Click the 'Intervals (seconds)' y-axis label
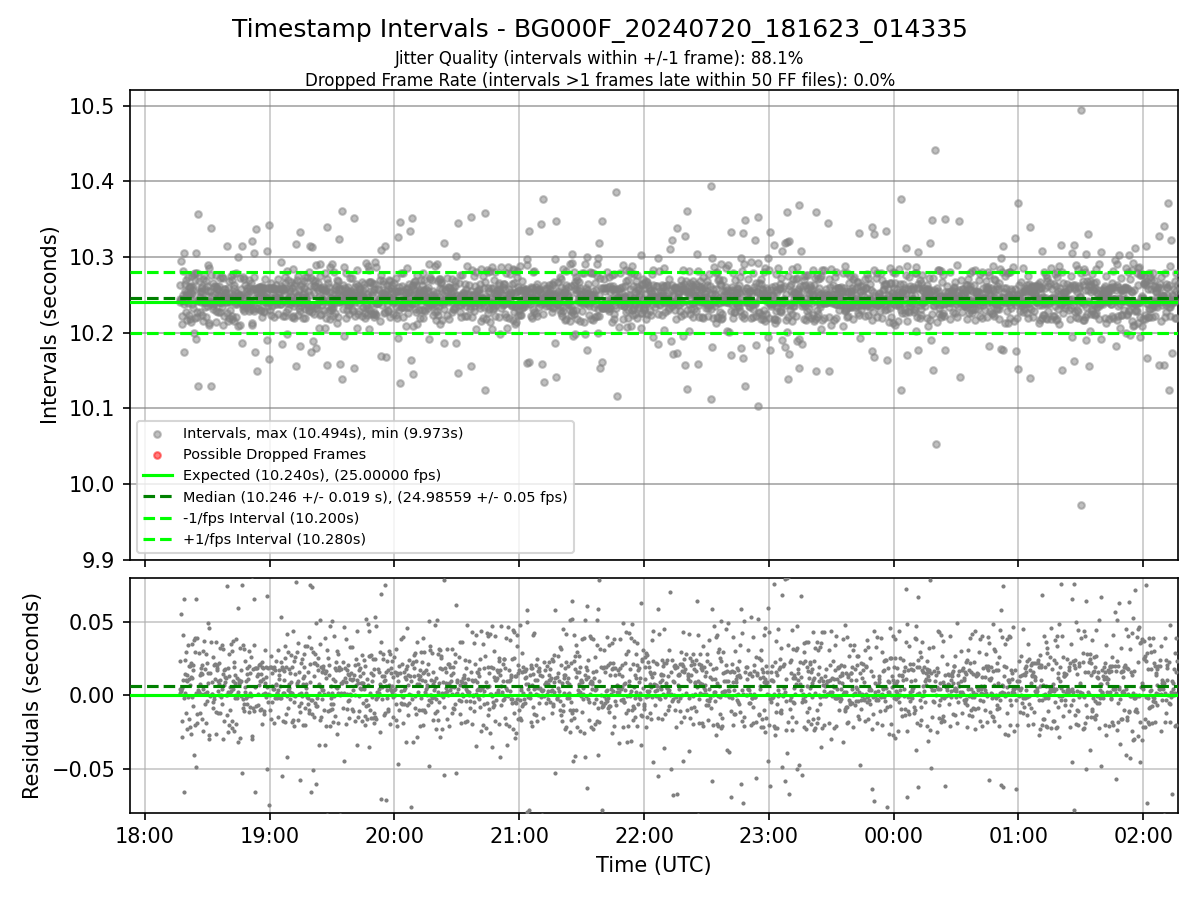Viewport: 1200px width, 900px height. tap(50, 325)
